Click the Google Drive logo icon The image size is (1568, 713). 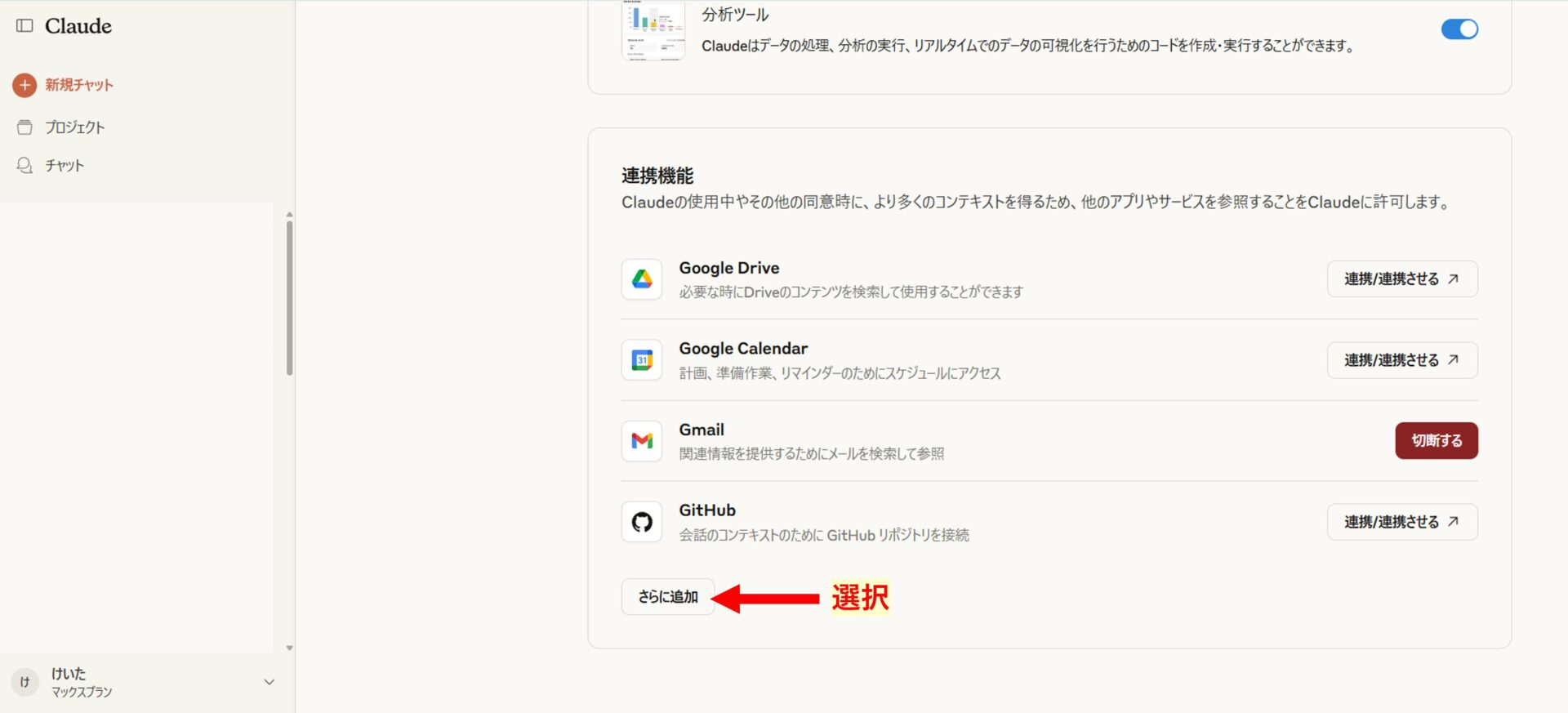pos(642,279)
